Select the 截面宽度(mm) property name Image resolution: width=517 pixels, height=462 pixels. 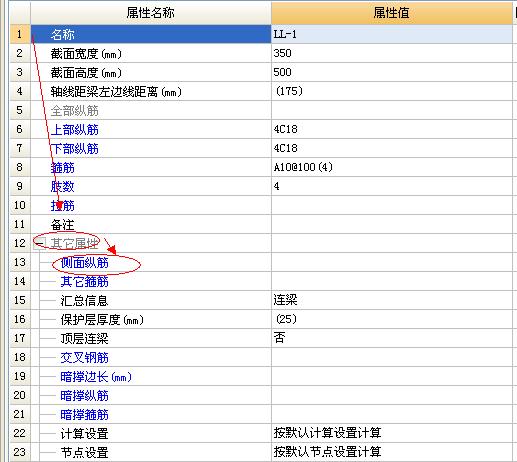click(86, 54)
